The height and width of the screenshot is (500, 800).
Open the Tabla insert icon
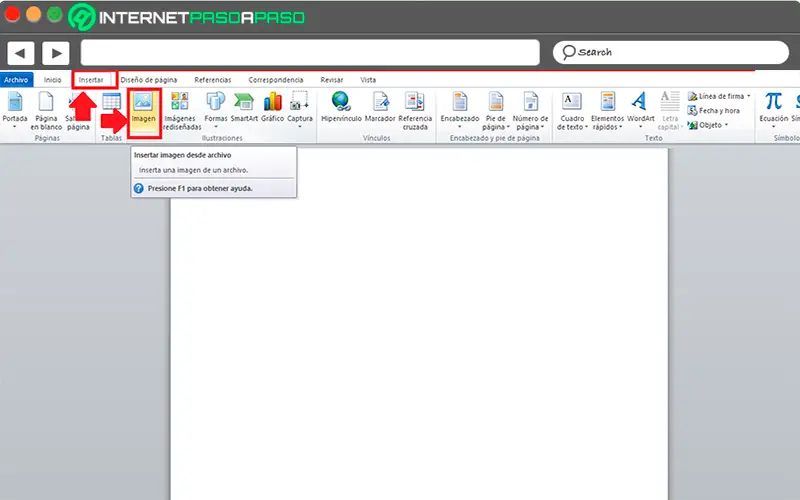[x=111, y=102]
